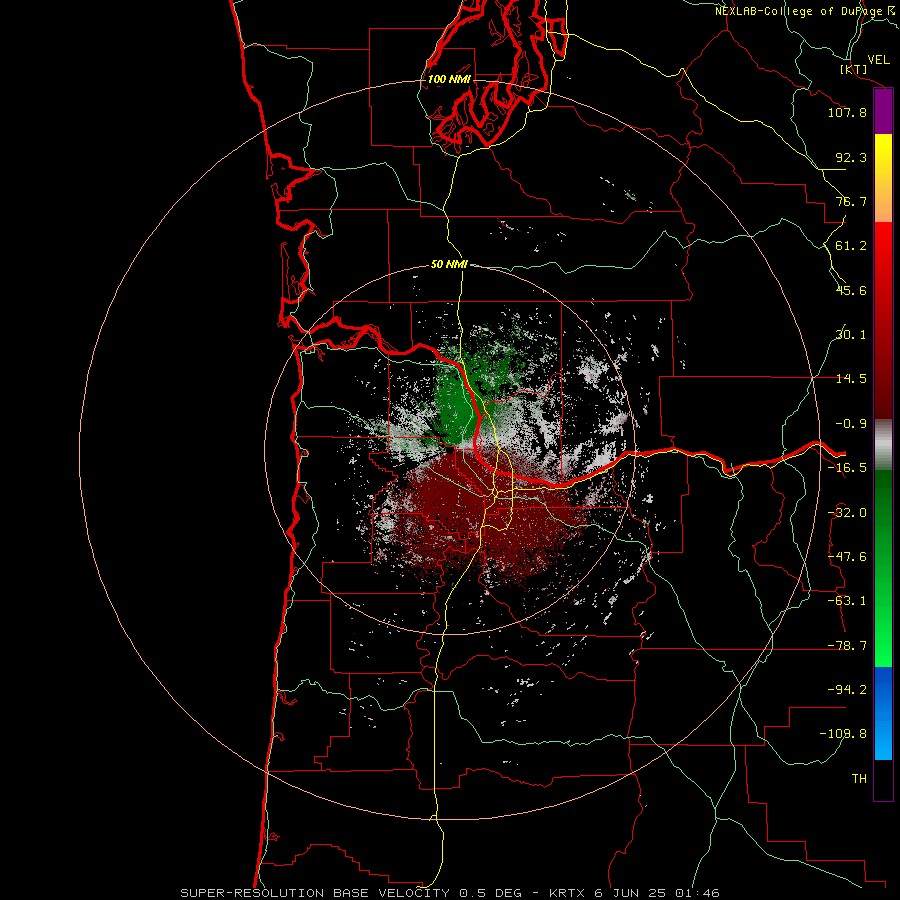Click the -16.5 legend value
The image size is (900, 900).
coord(847,468)
